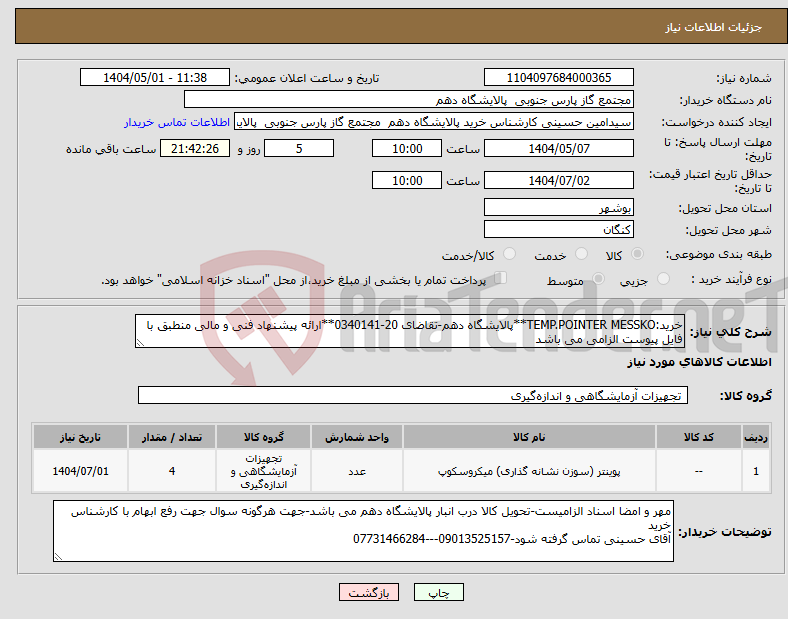This screenshot has width=788, height=619.
Task: Click the اطلاعات کالاهای مورد نیاز heading
Action: point(699,362)
